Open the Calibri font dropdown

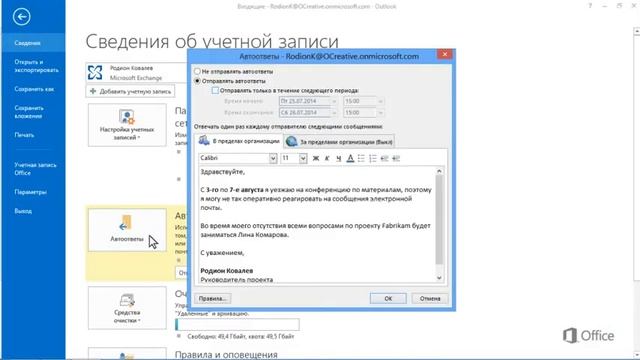click(x=273, y=158)
